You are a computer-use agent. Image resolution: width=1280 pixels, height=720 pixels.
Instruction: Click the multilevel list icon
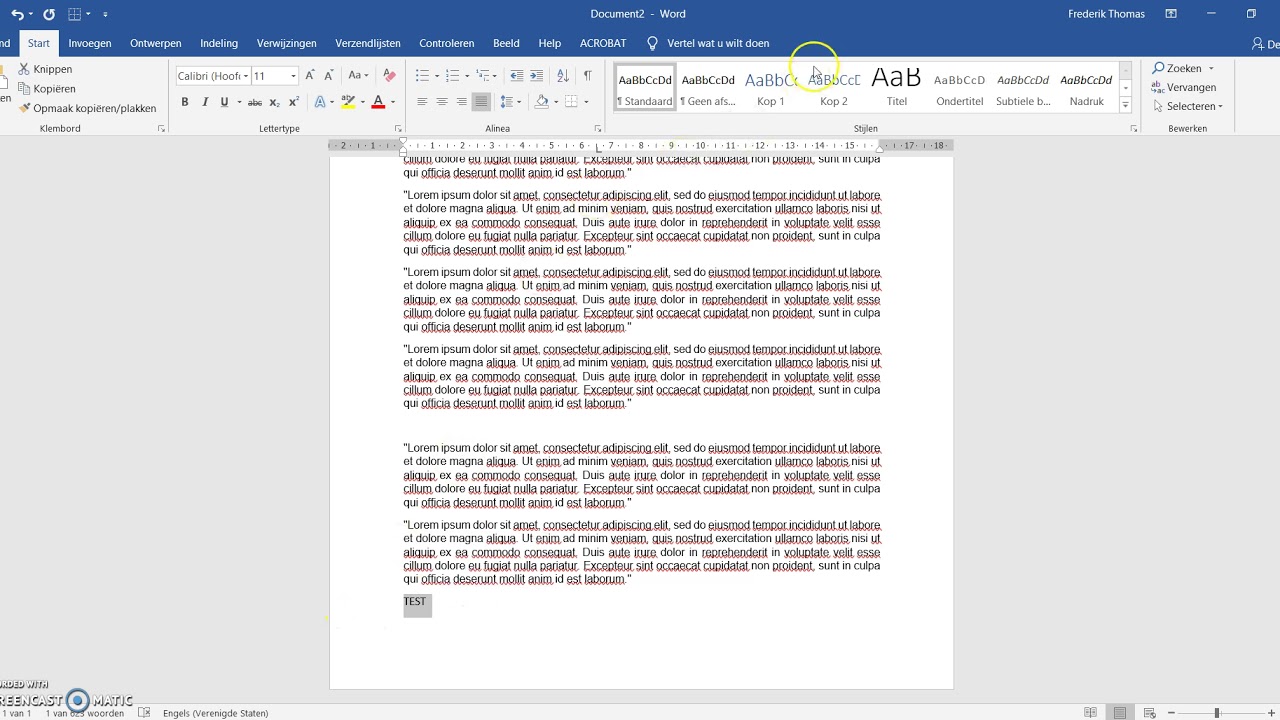[483, 76]
